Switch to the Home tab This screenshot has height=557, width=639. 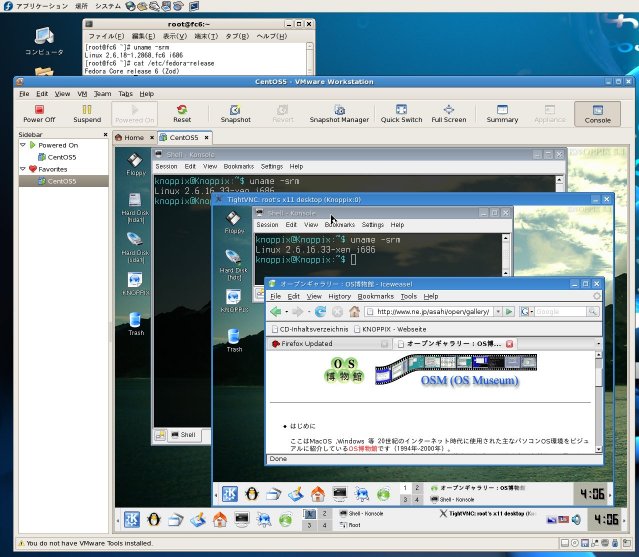(x=134, y=138)
